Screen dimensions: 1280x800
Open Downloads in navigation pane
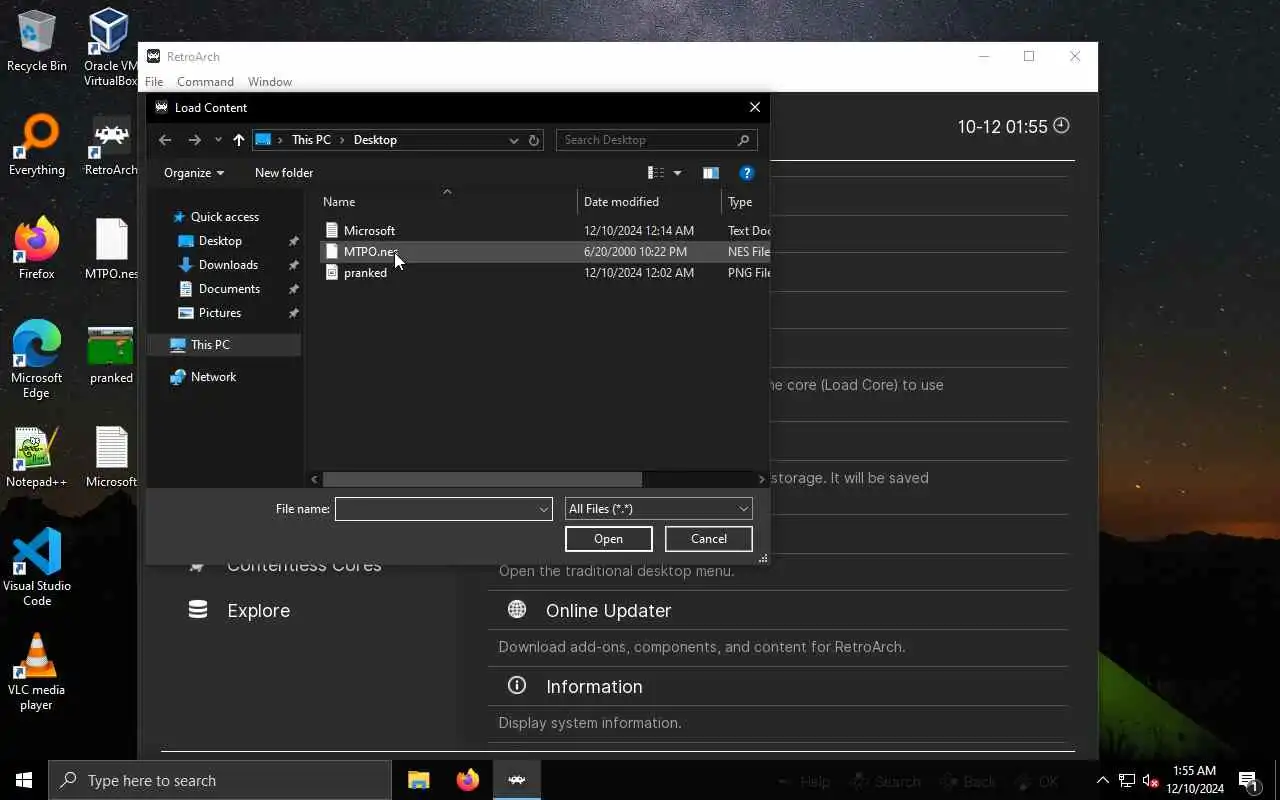click(x=228, y=265)
